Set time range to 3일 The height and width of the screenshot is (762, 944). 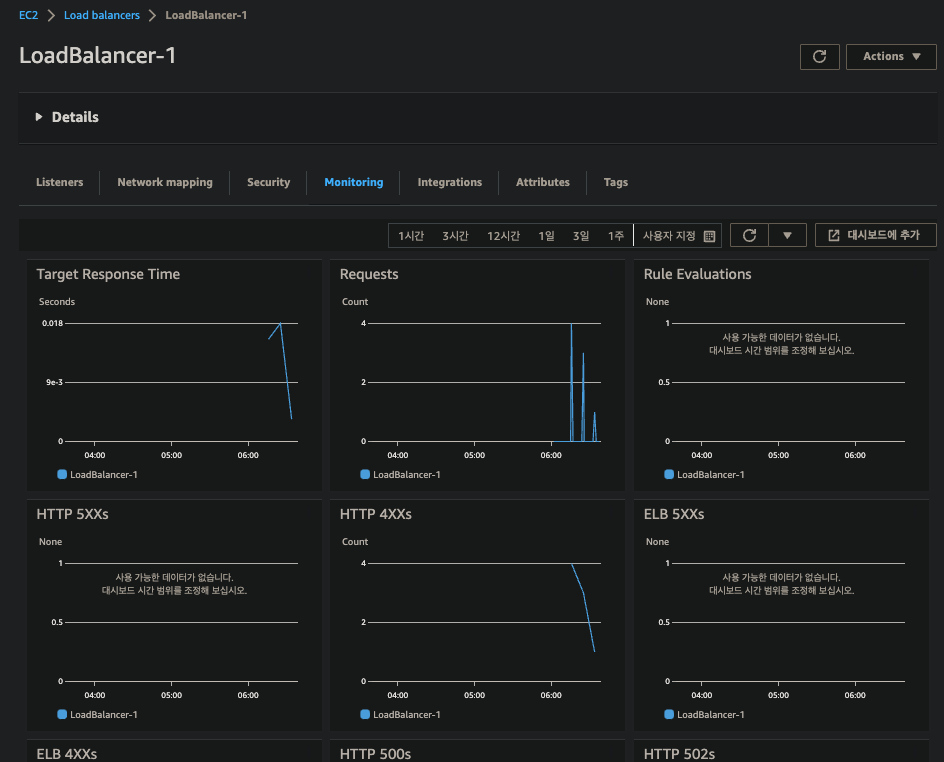coord(580,235)
